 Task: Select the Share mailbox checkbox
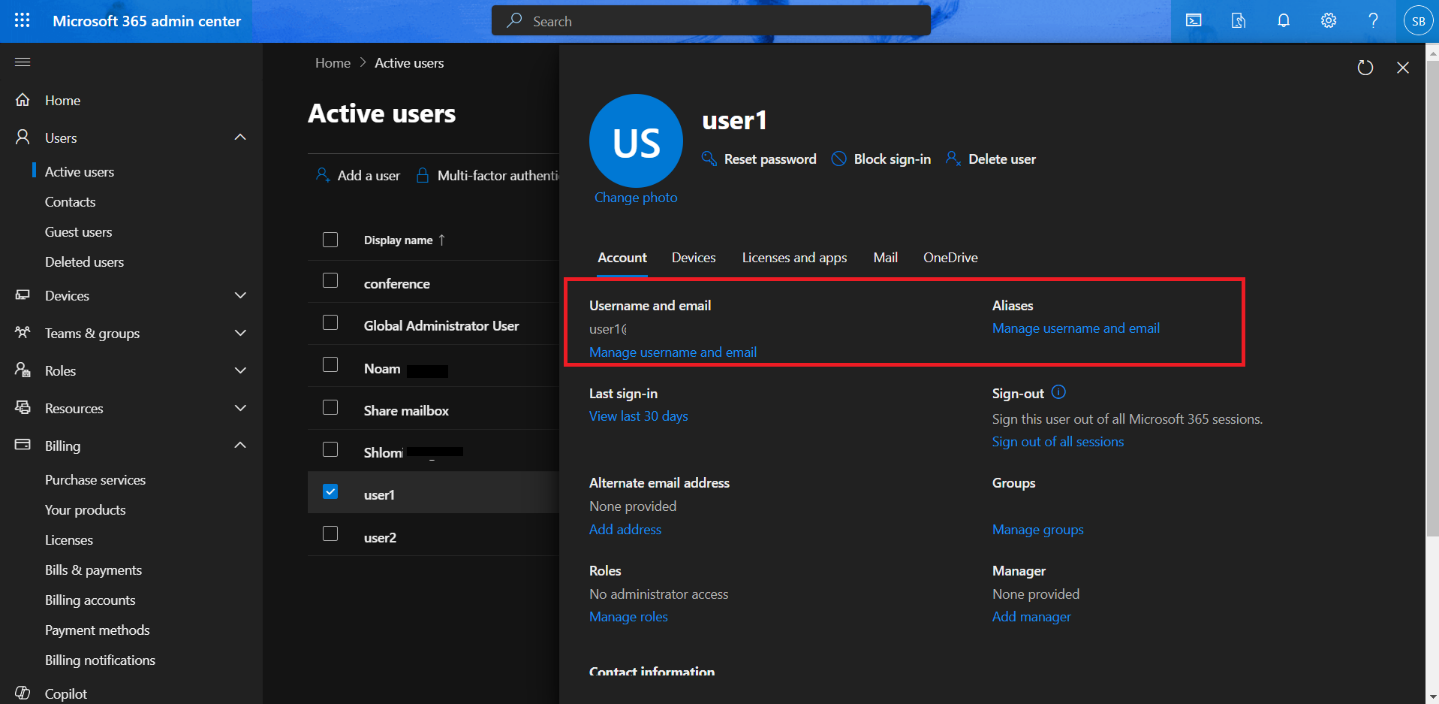point(331,407)
